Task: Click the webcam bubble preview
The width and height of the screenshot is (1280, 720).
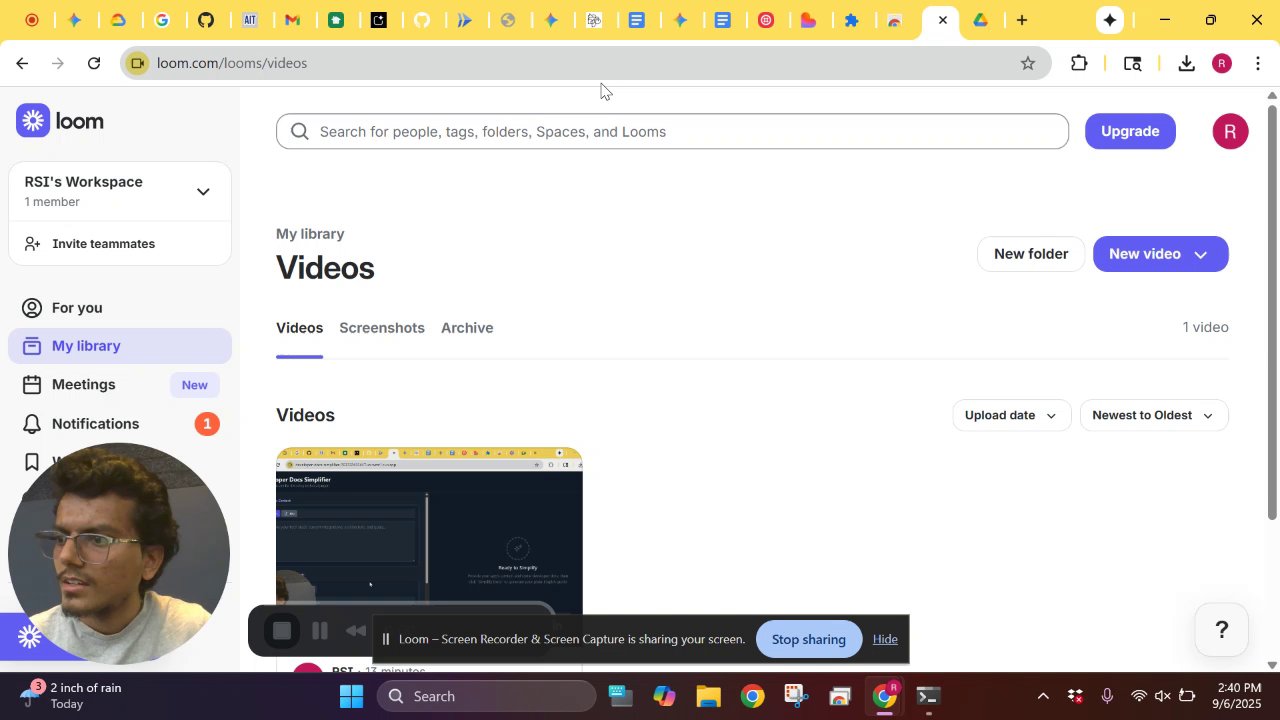Action: point(119,554)
